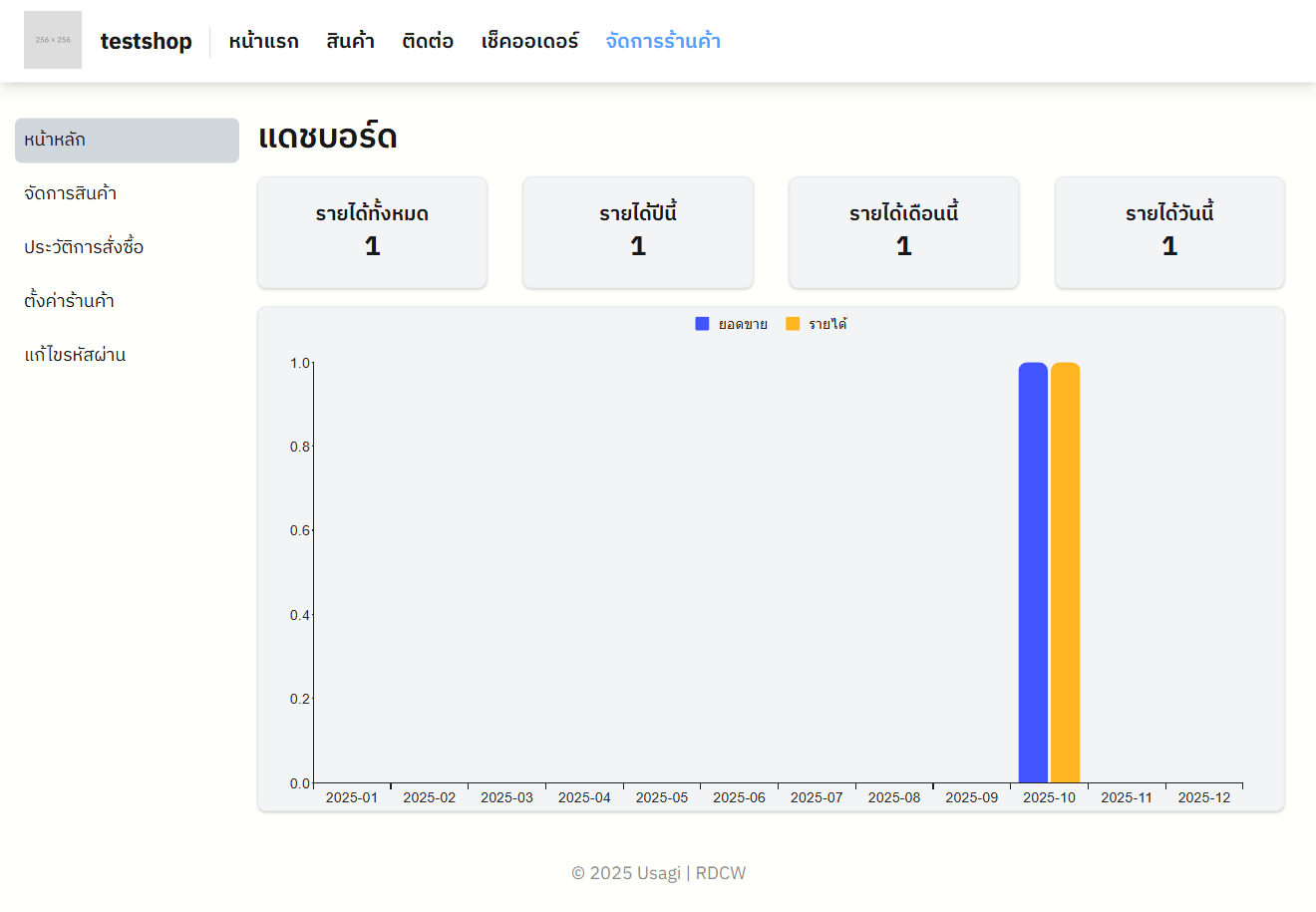Click the รายได้เดือนนี้ monthly revenue card
The width and height of the screenshot is (1316, 912).
pos(903,232)
